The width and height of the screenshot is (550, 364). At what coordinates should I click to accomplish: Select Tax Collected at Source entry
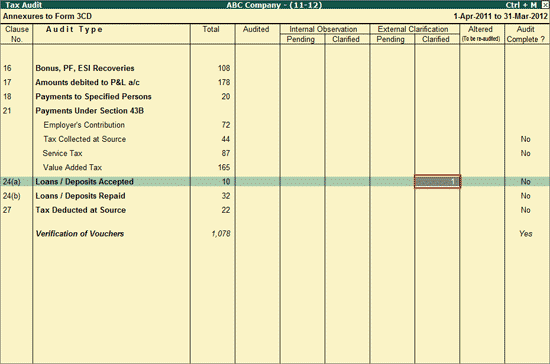(x=85, y=139)
